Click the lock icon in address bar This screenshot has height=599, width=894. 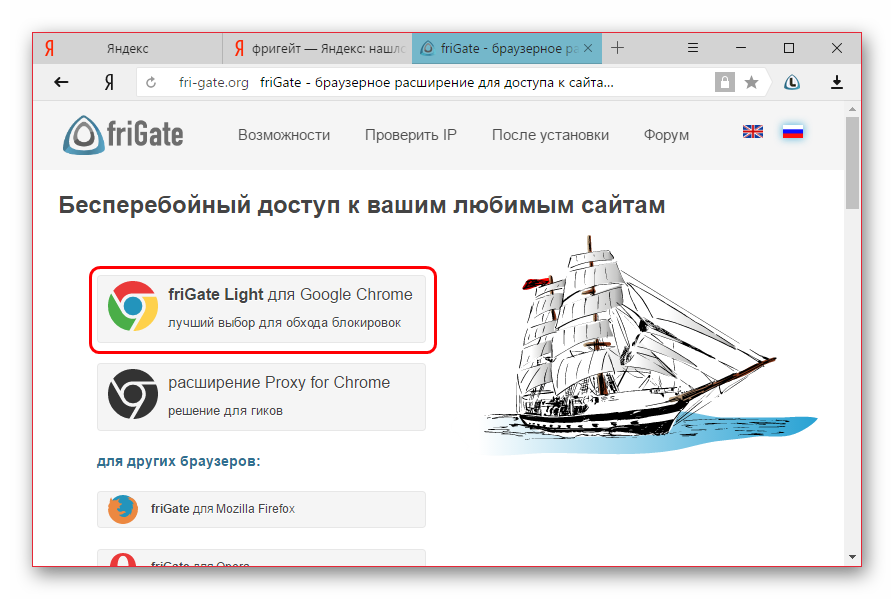point(723,82)
